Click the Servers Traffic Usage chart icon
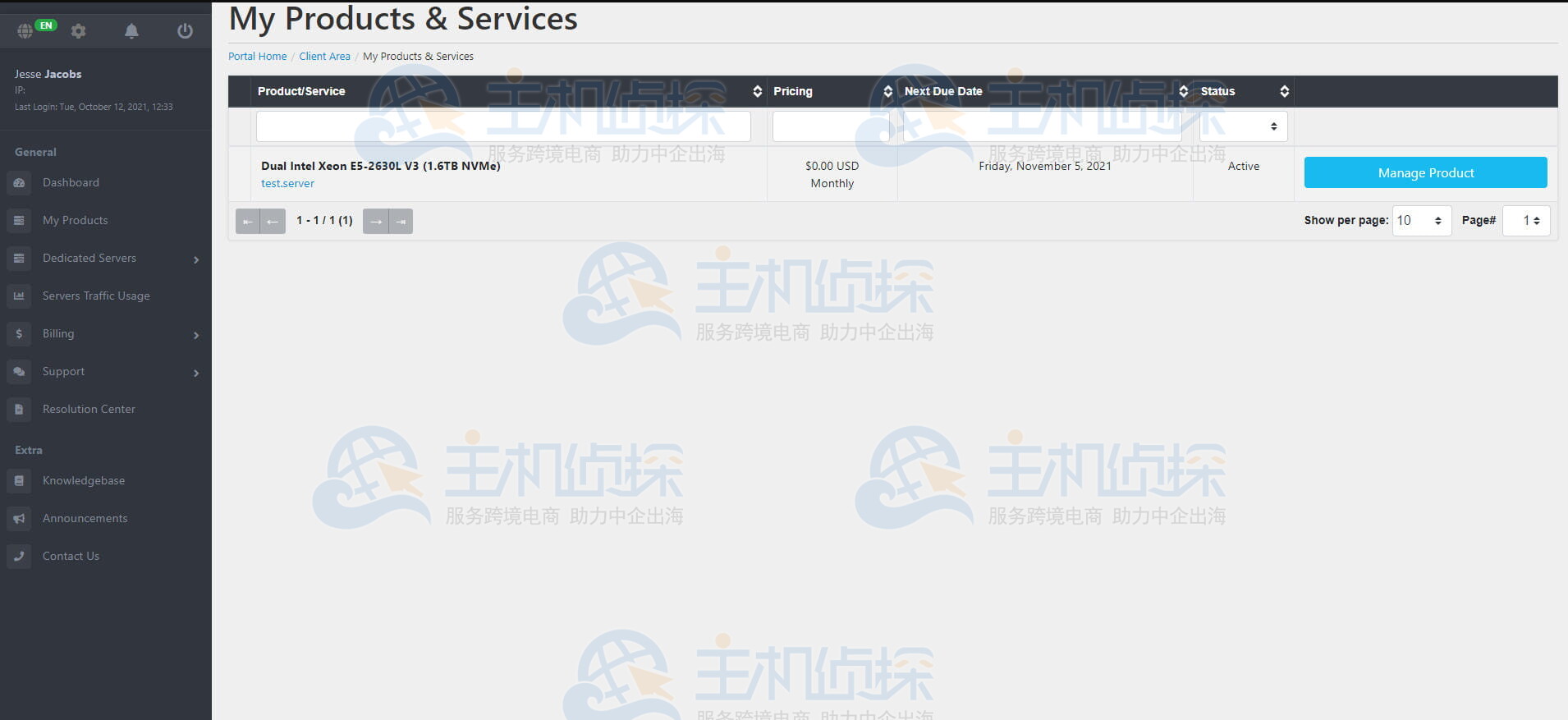The height and width of the screenshot is (720, 1568). (19, 296)
